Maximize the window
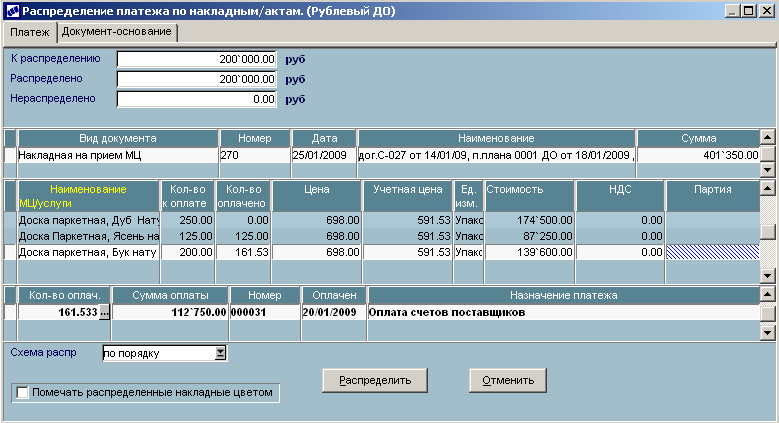779x423 pixels. [x=749, y=10]
